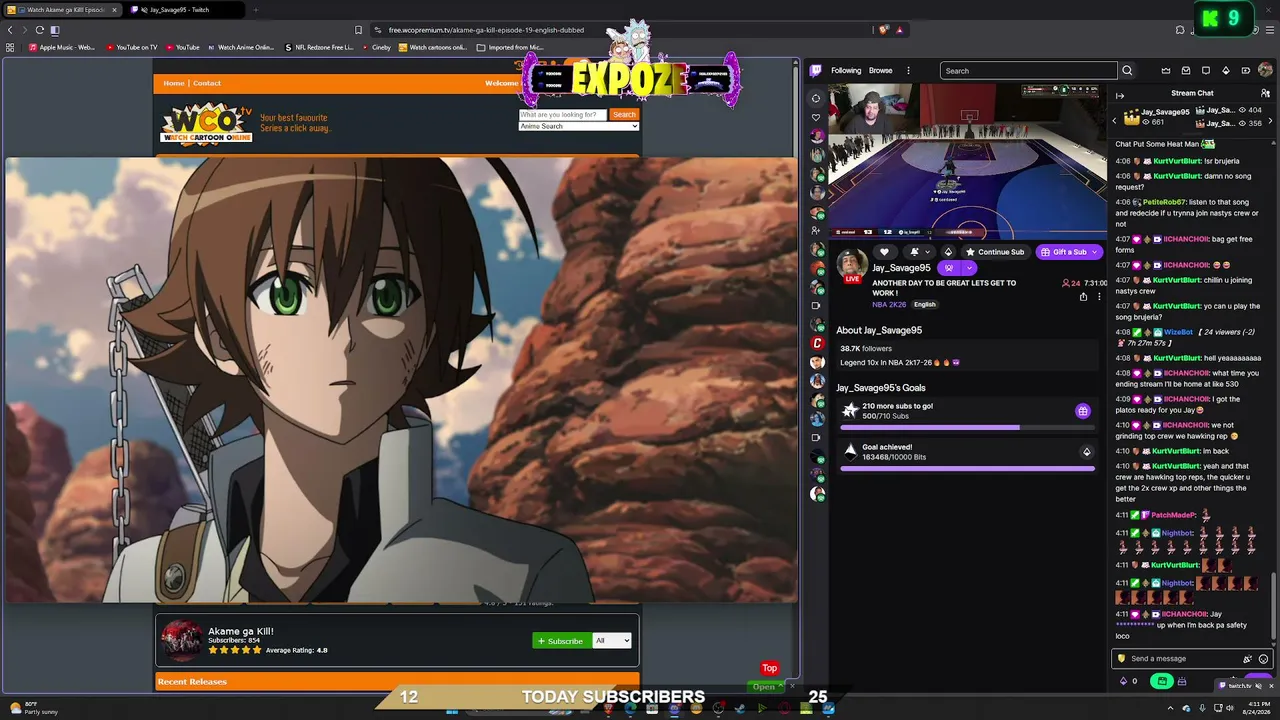Open the chat community users list icon
Screen dimensions: 1280x720
point(1265,93)
